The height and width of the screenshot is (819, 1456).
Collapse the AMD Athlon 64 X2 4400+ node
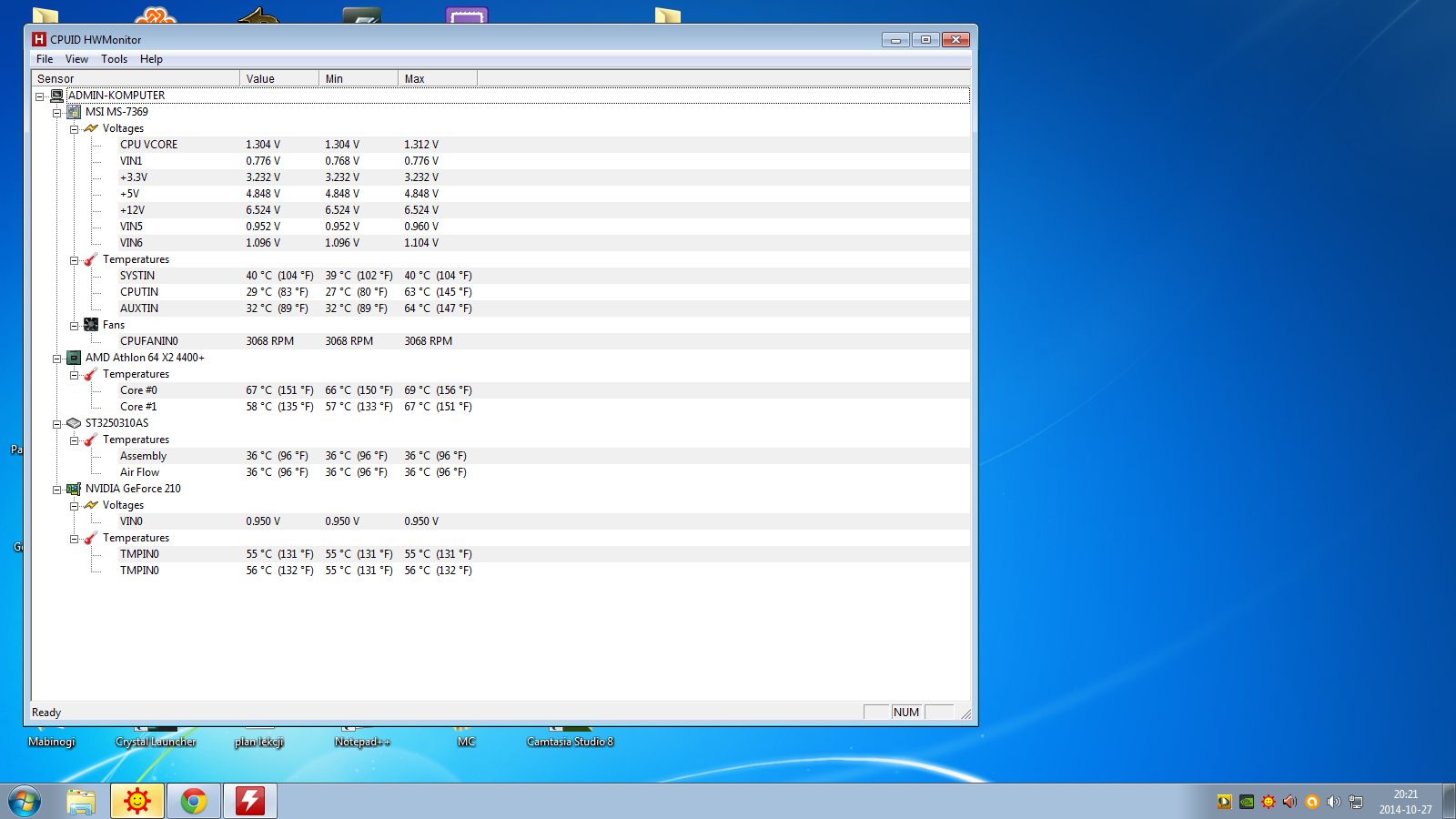pyautogui.click(x=57, y=359)
